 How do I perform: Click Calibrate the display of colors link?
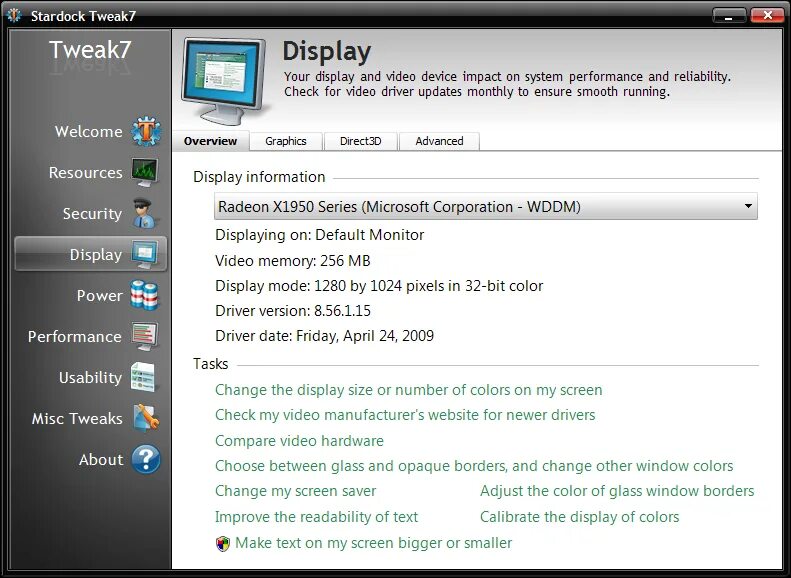pyautogui.click(x=580, y=517)
